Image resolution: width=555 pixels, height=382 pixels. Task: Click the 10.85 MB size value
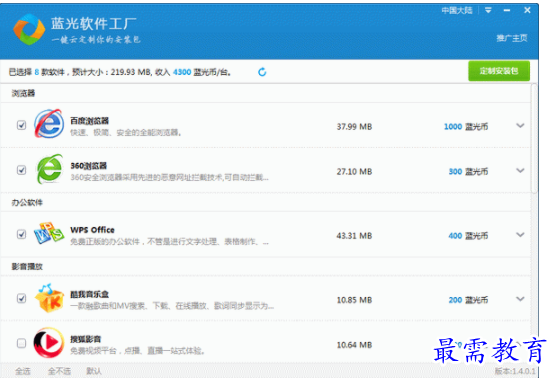point(354,300)
